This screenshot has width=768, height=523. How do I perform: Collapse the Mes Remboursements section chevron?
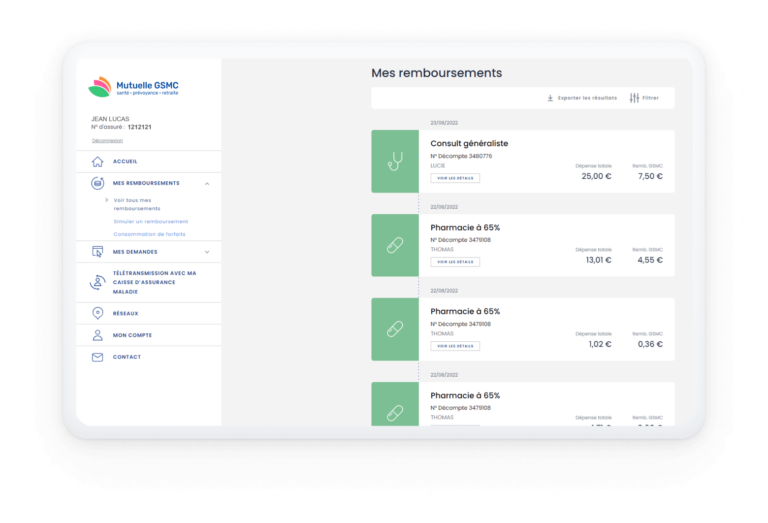207,184
